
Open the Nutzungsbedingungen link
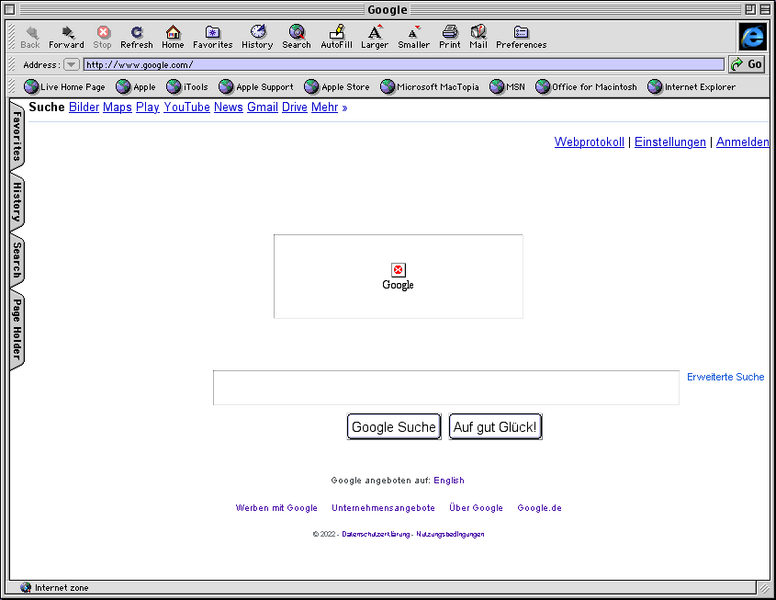(450, 534)
